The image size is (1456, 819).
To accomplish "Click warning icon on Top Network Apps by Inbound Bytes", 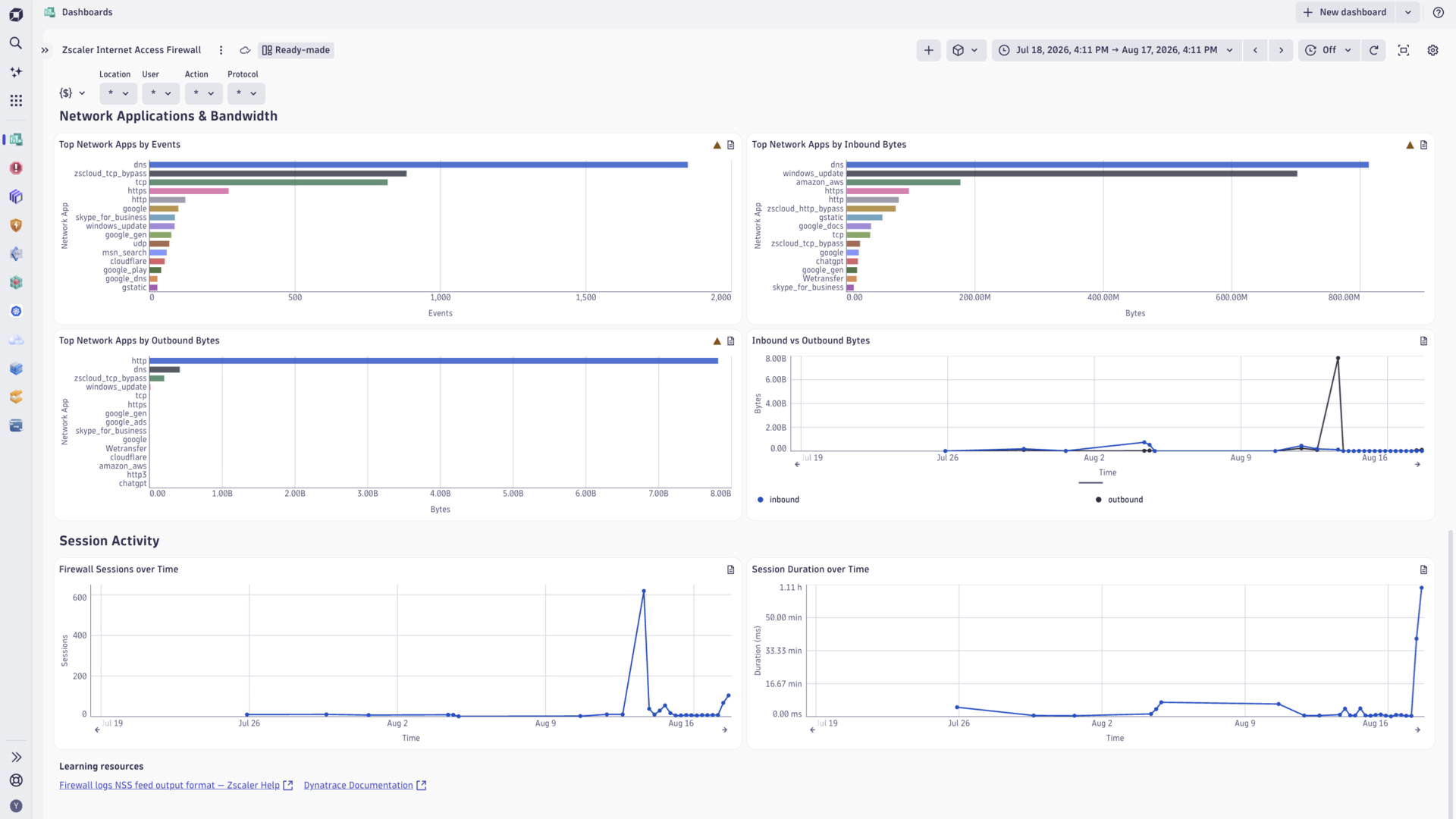I will coord(1410,145).
